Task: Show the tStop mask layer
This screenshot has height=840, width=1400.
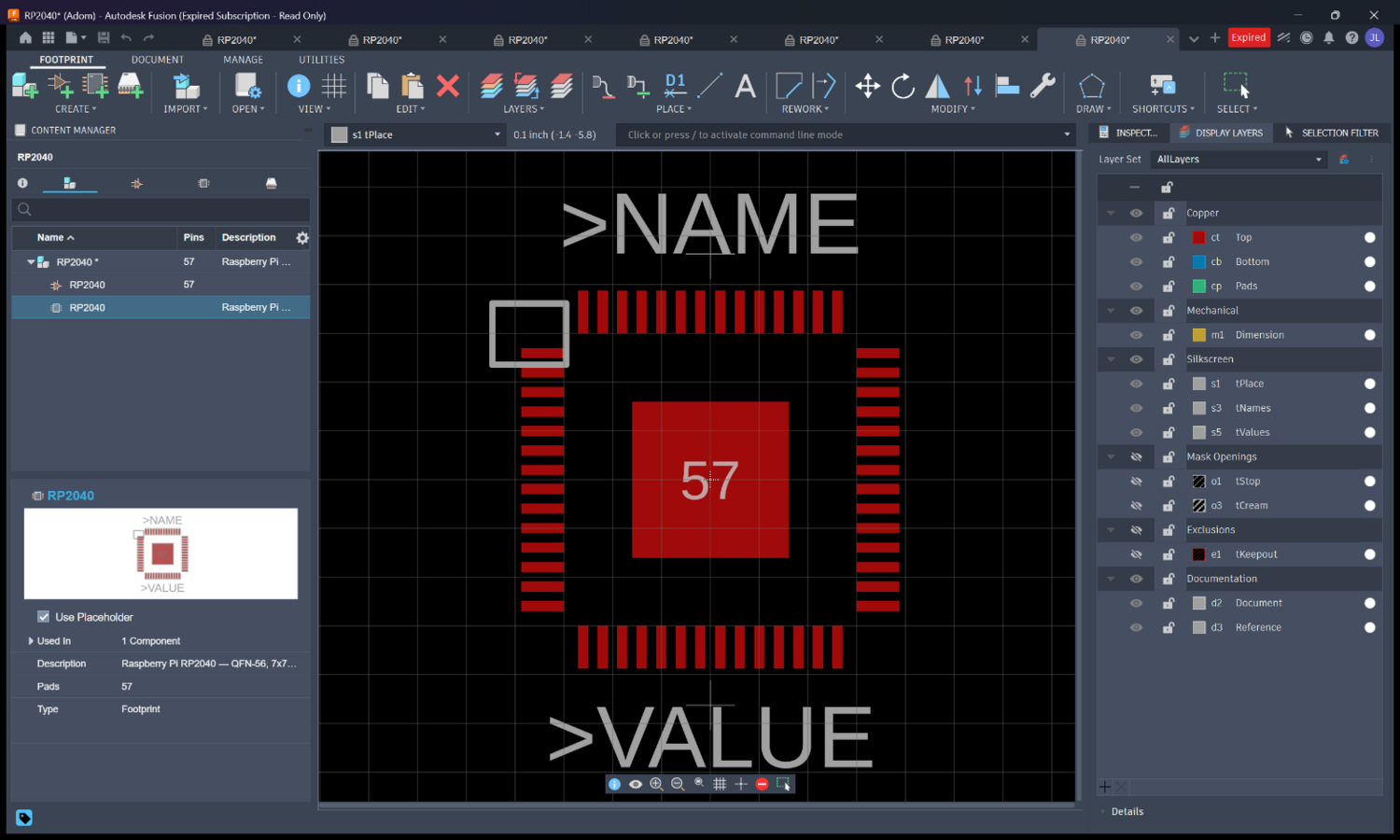Action: (x=1136, y=481)
